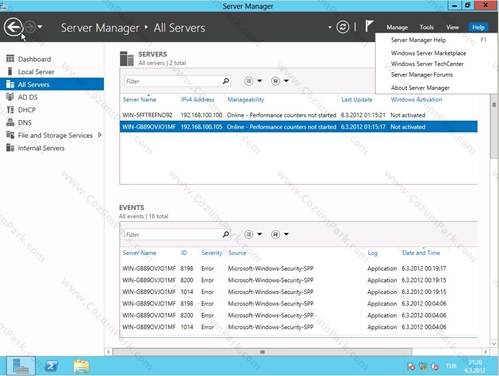Image resolution: width=499 pixels, height=376 pixels.
Task: Click the Servers filter search icon
Action: (226, 81)
